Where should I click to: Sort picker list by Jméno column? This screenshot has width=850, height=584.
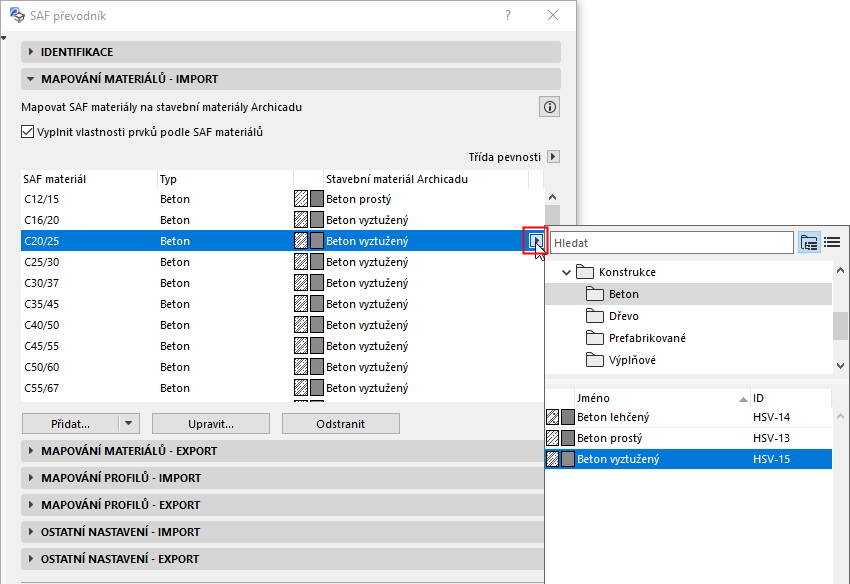tap(662, 398)
